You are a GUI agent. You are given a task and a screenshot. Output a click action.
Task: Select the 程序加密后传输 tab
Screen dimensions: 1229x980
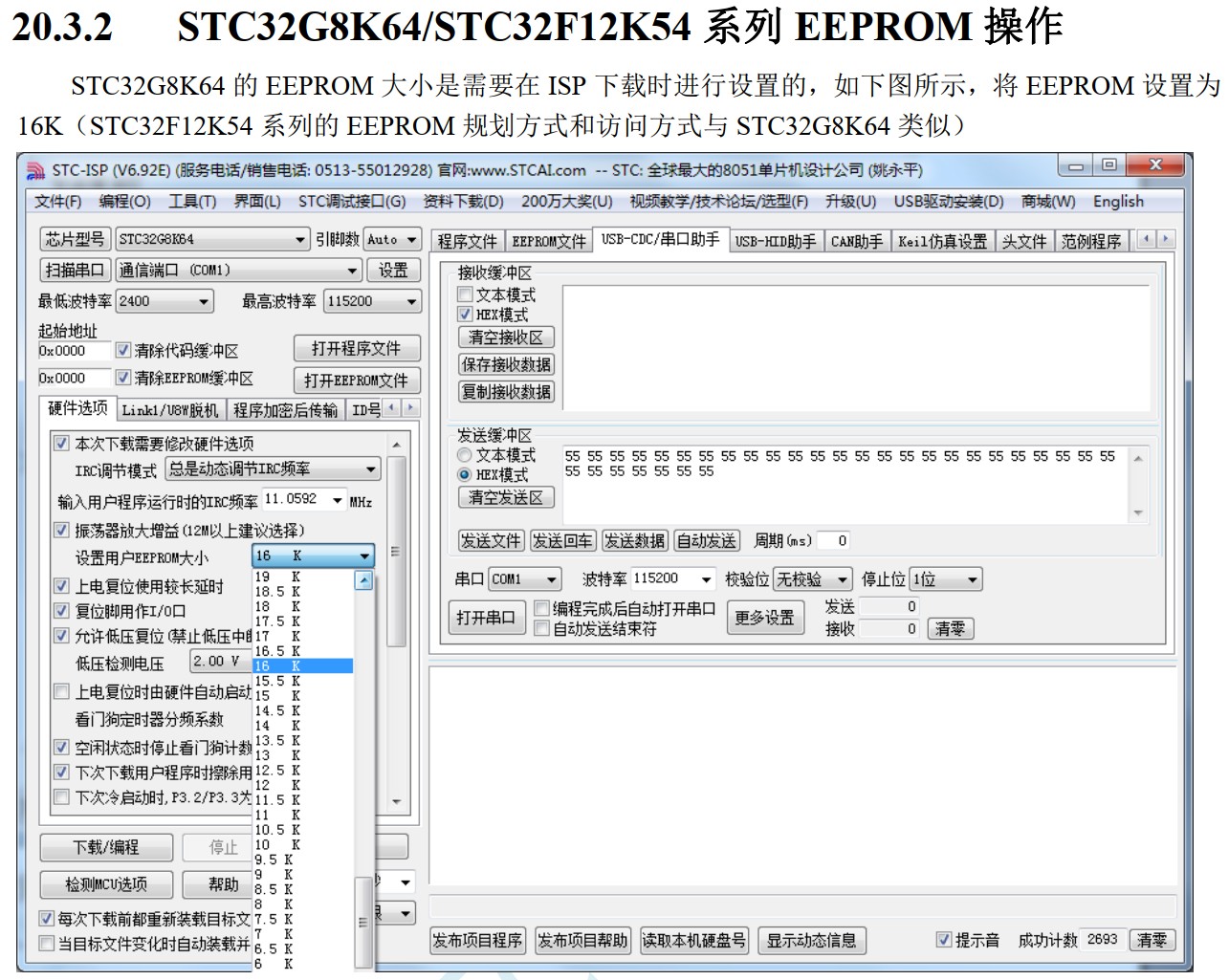pyautogui.click(x=285, y=410)
